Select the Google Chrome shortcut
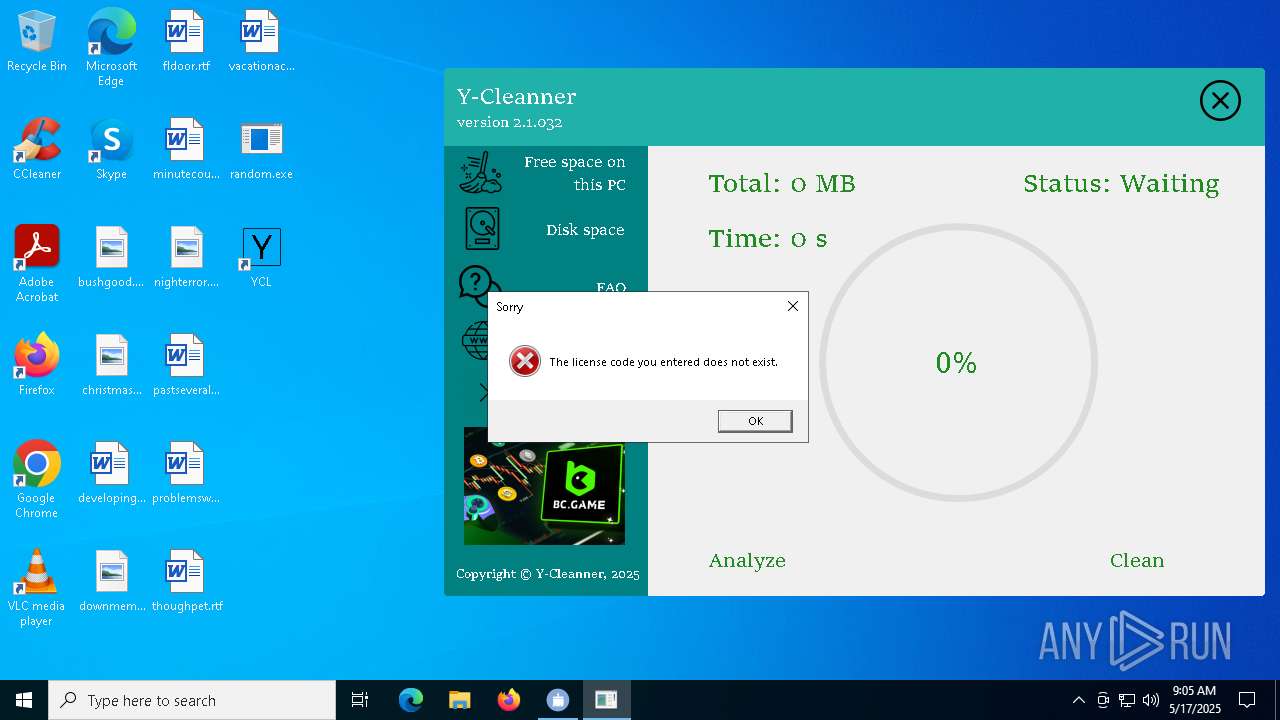 37,479
